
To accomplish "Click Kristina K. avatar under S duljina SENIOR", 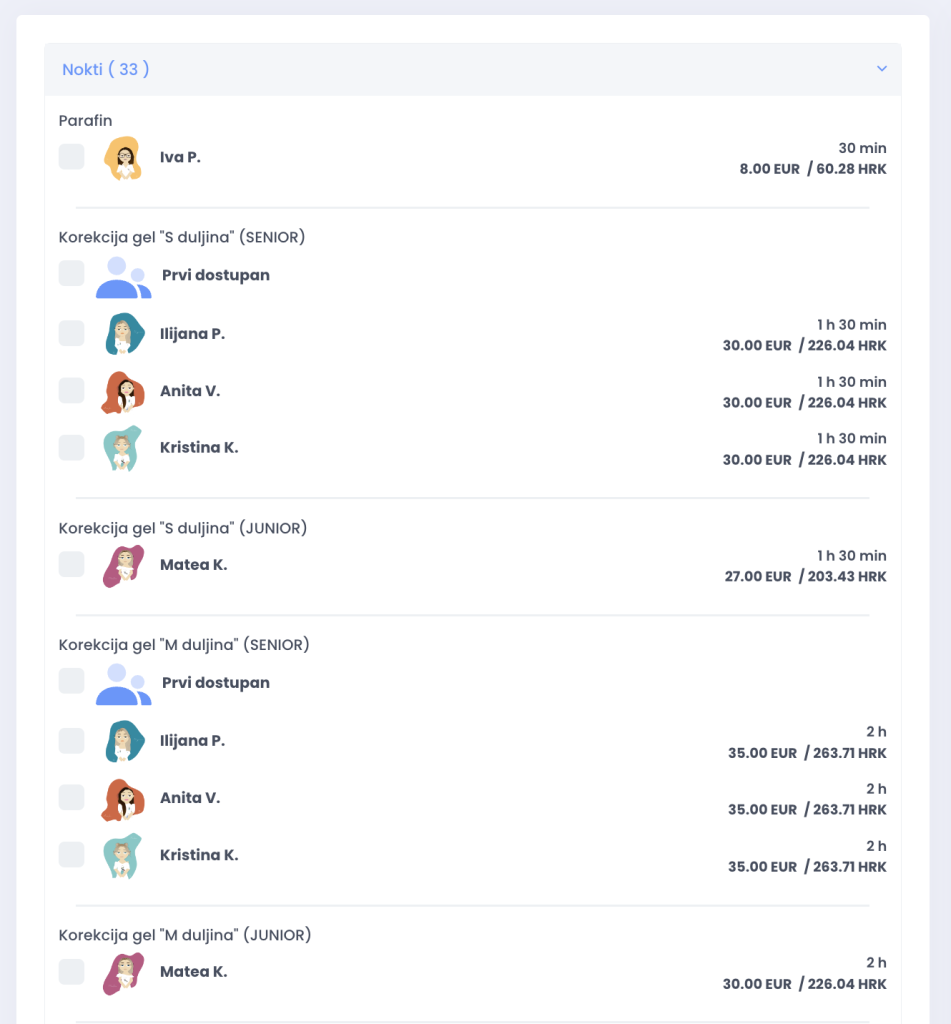I will pos(123,448).
